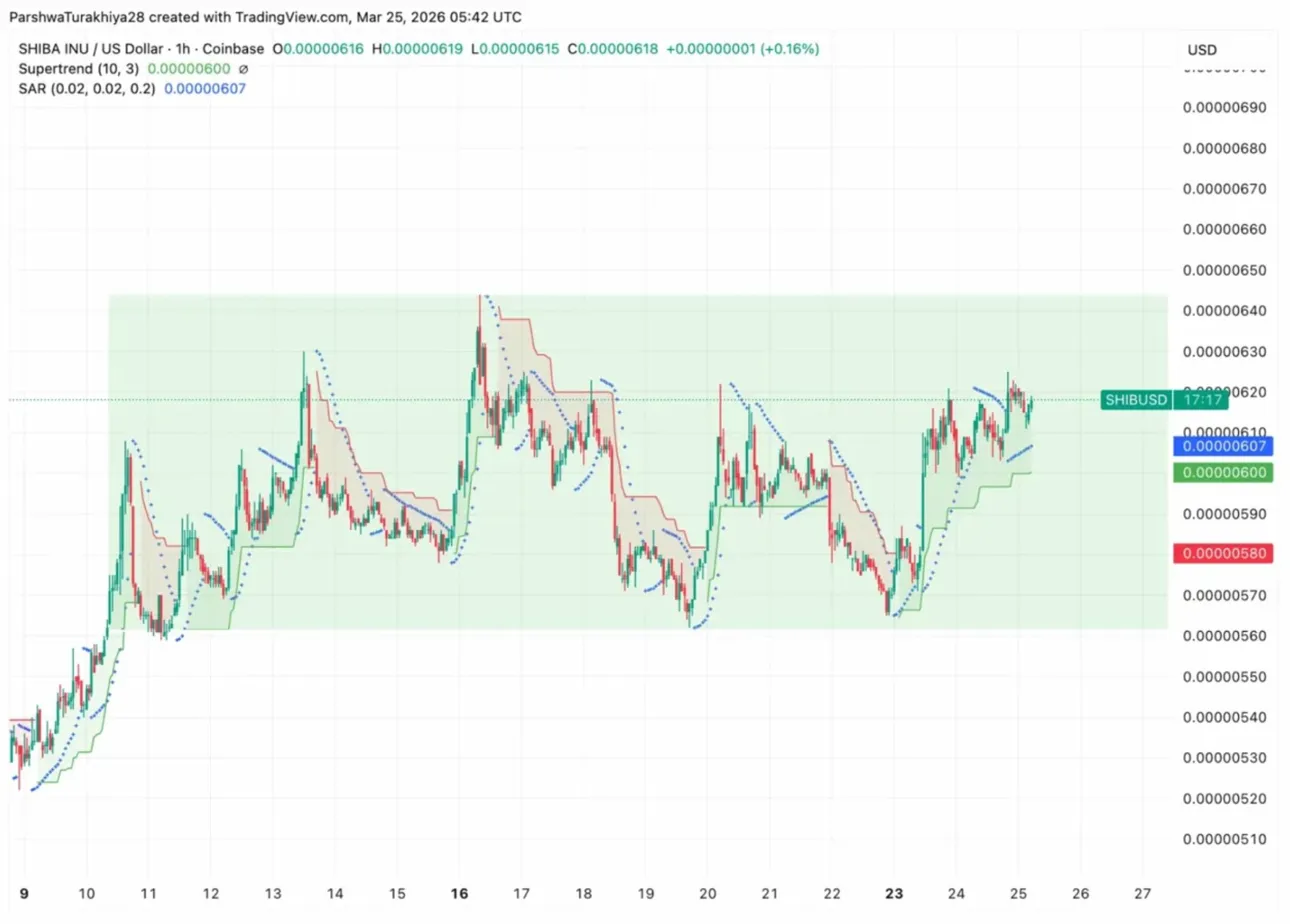Click the blue SAR price label 0.00000607

(x=1223, y=446)
